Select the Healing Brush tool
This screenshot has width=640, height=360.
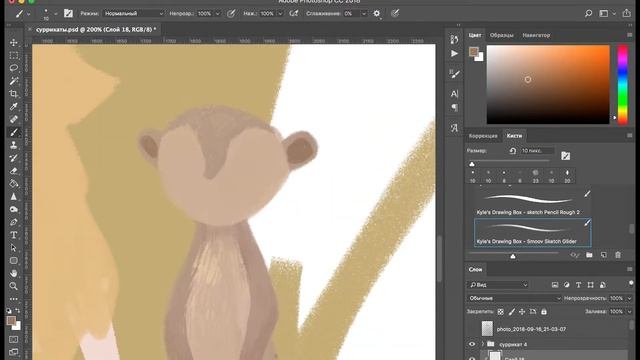[13, 119]
